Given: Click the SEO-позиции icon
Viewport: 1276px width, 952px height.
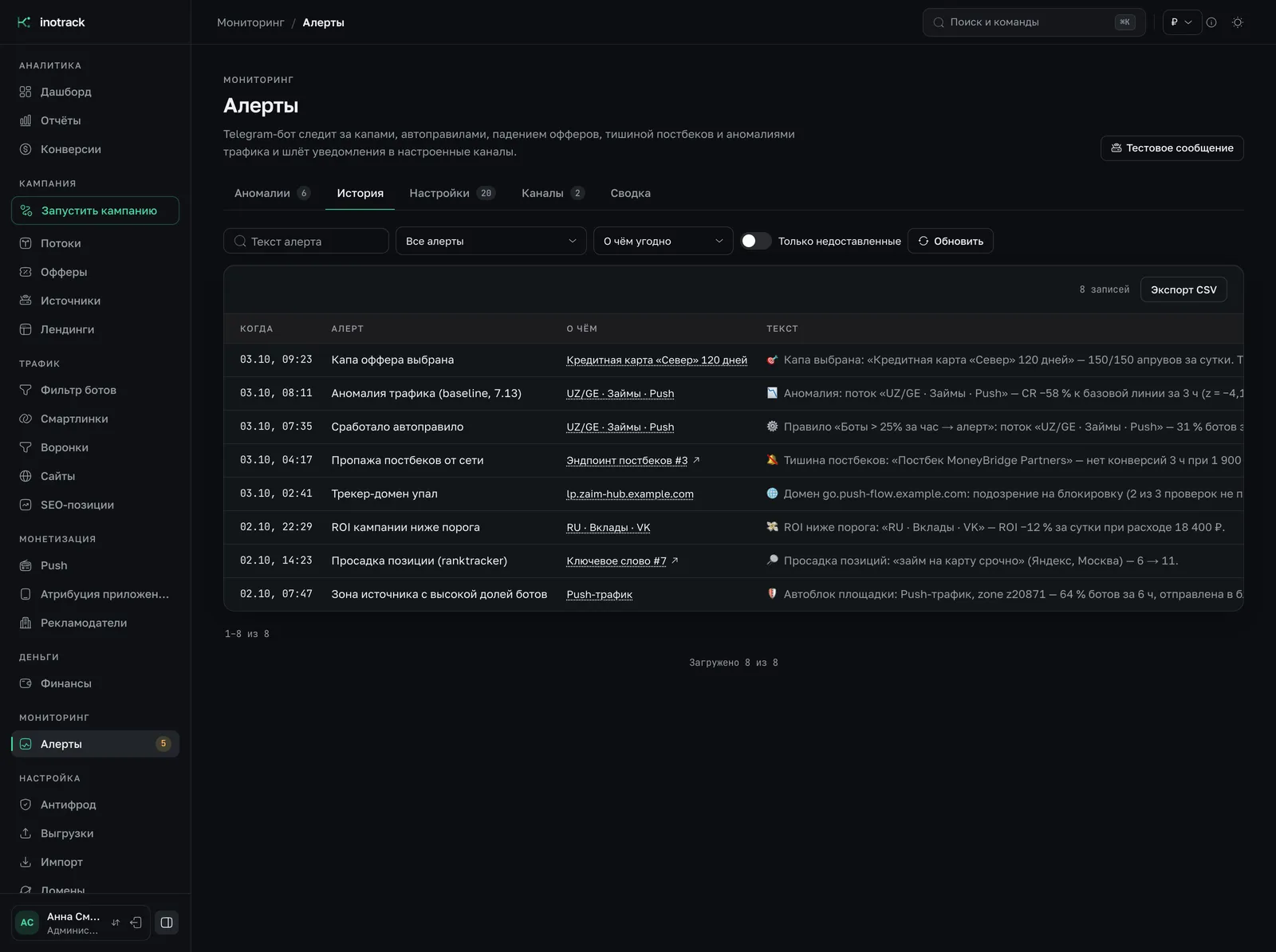Looking at the screenshot, I should 26,505.
